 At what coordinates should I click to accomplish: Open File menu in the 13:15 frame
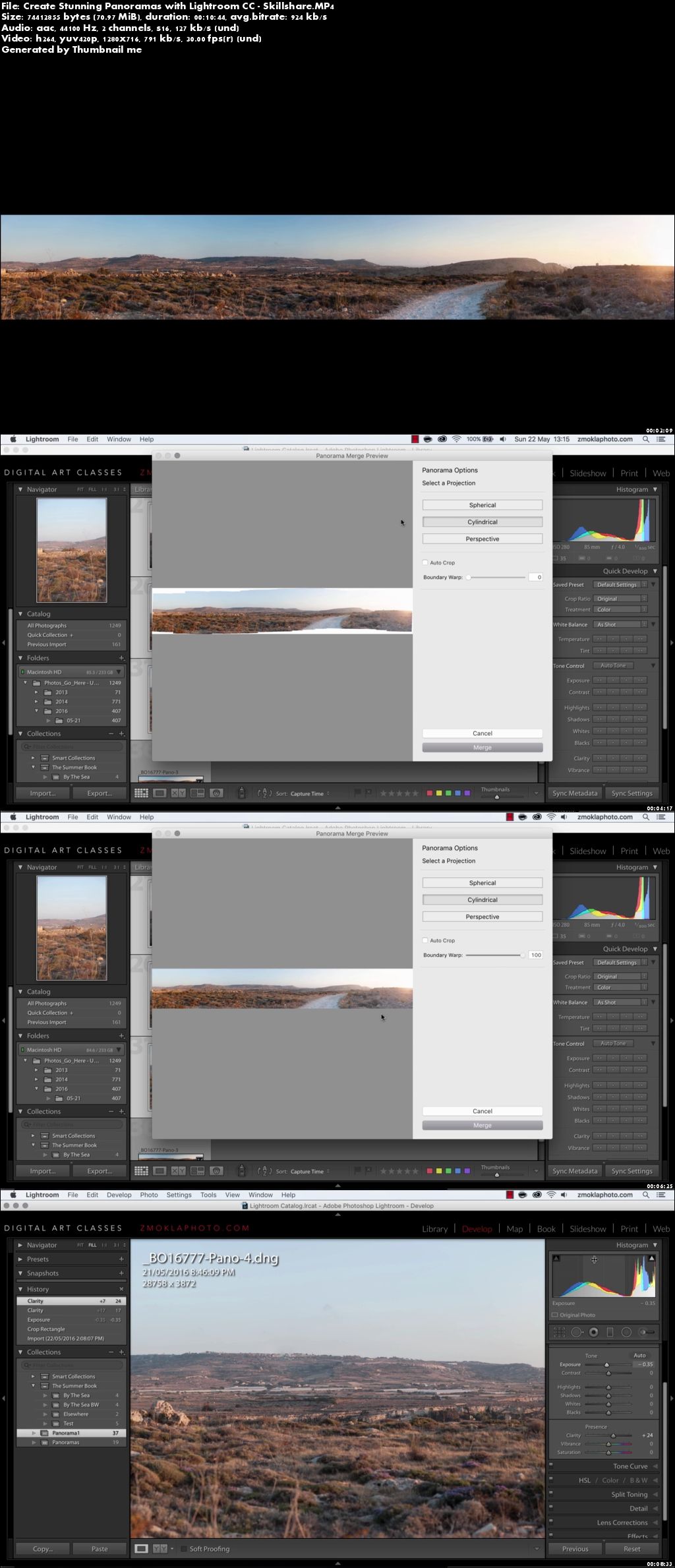point(73,439)
